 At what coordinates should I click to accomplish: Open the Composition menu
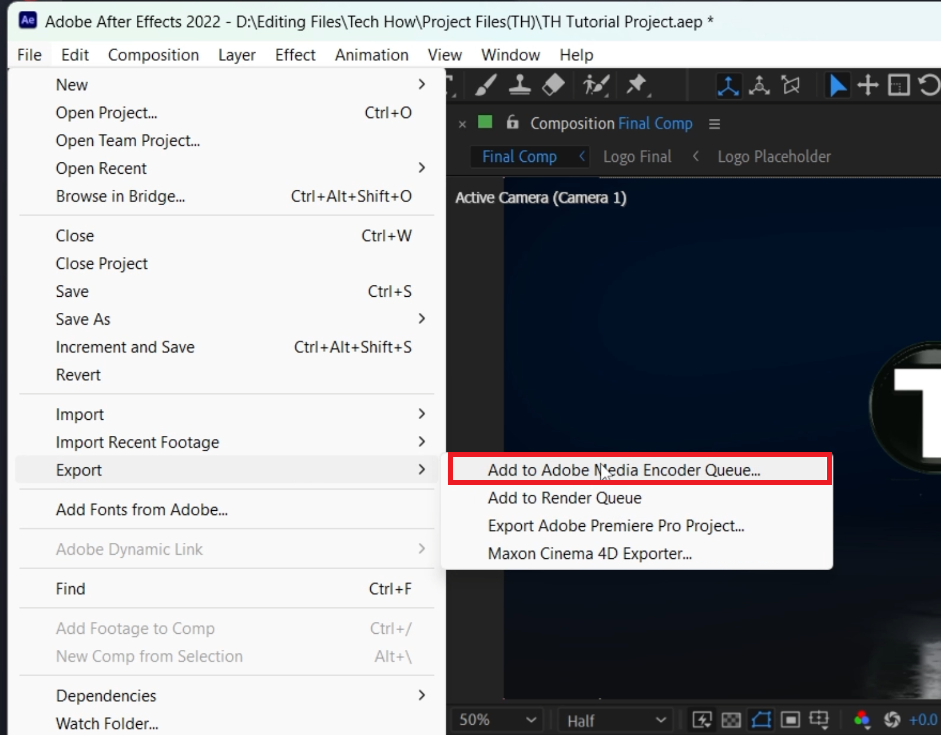pos(153,55)
